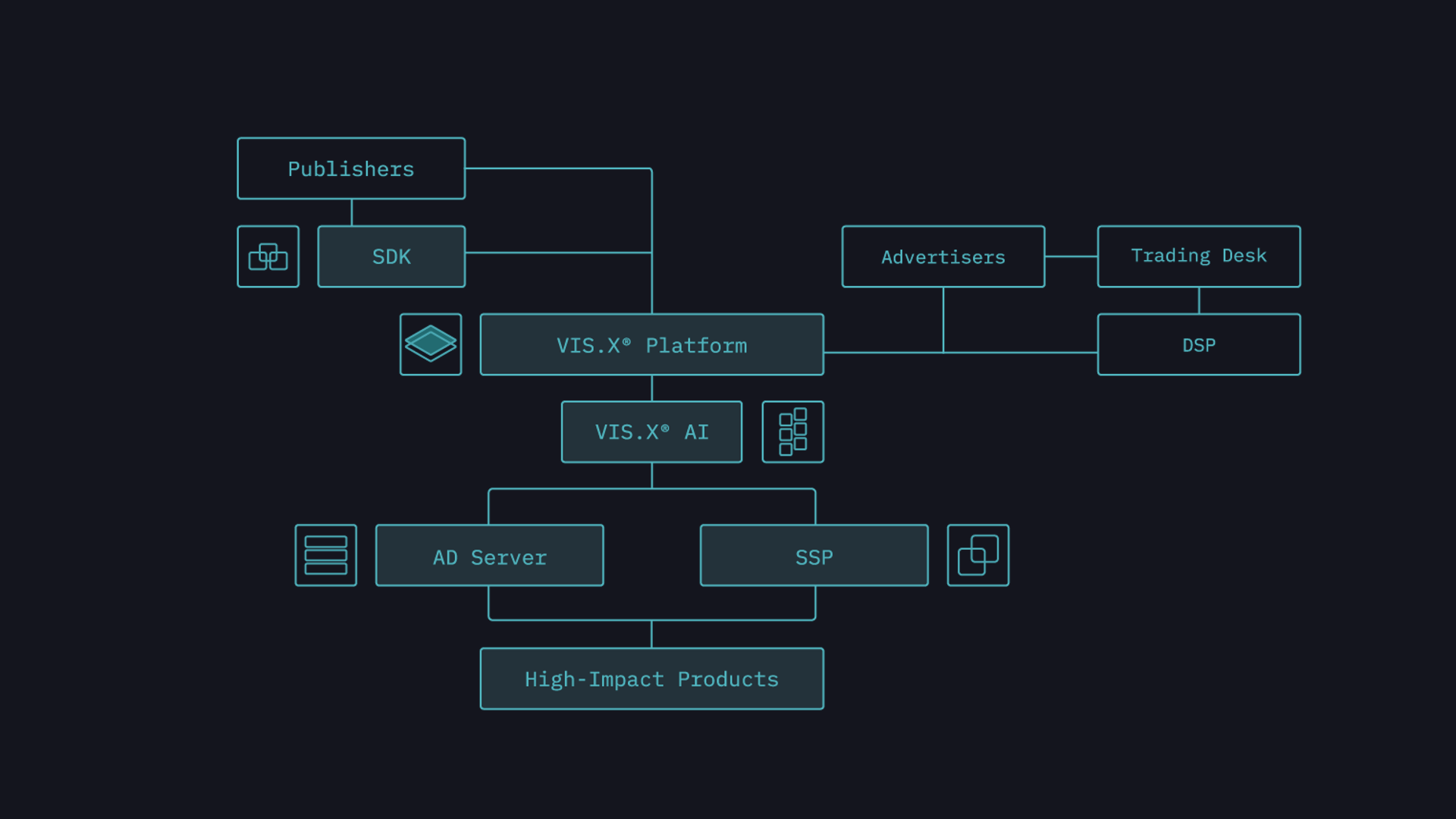Click the grid blocks icon beside VIS.X AI
Image resolution: width=1456 pixels, height=819 pixels.
[792, 432]
